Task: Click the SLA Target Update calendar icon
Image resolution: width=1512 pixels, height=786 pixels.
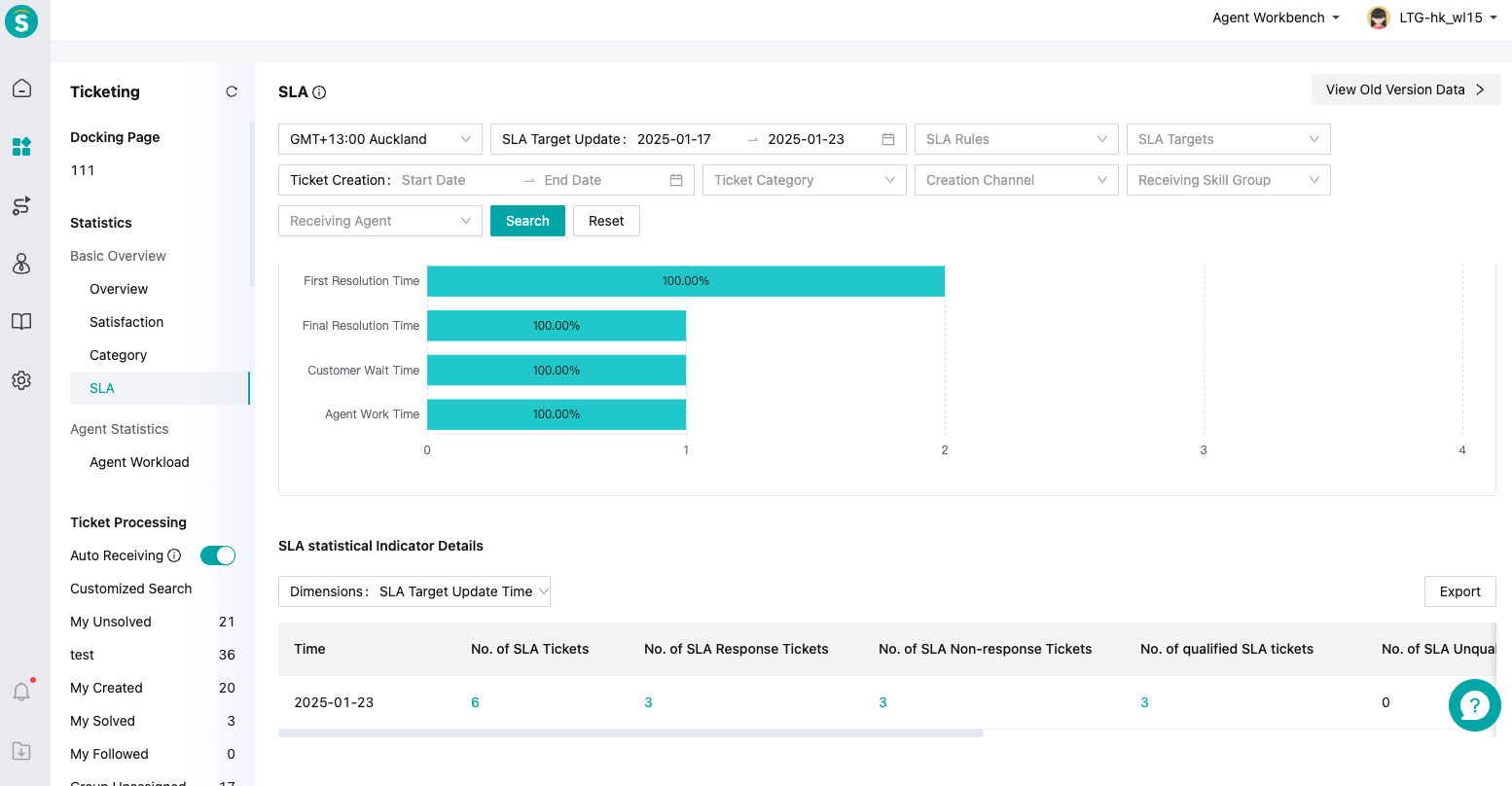Action: coord(888,139)
